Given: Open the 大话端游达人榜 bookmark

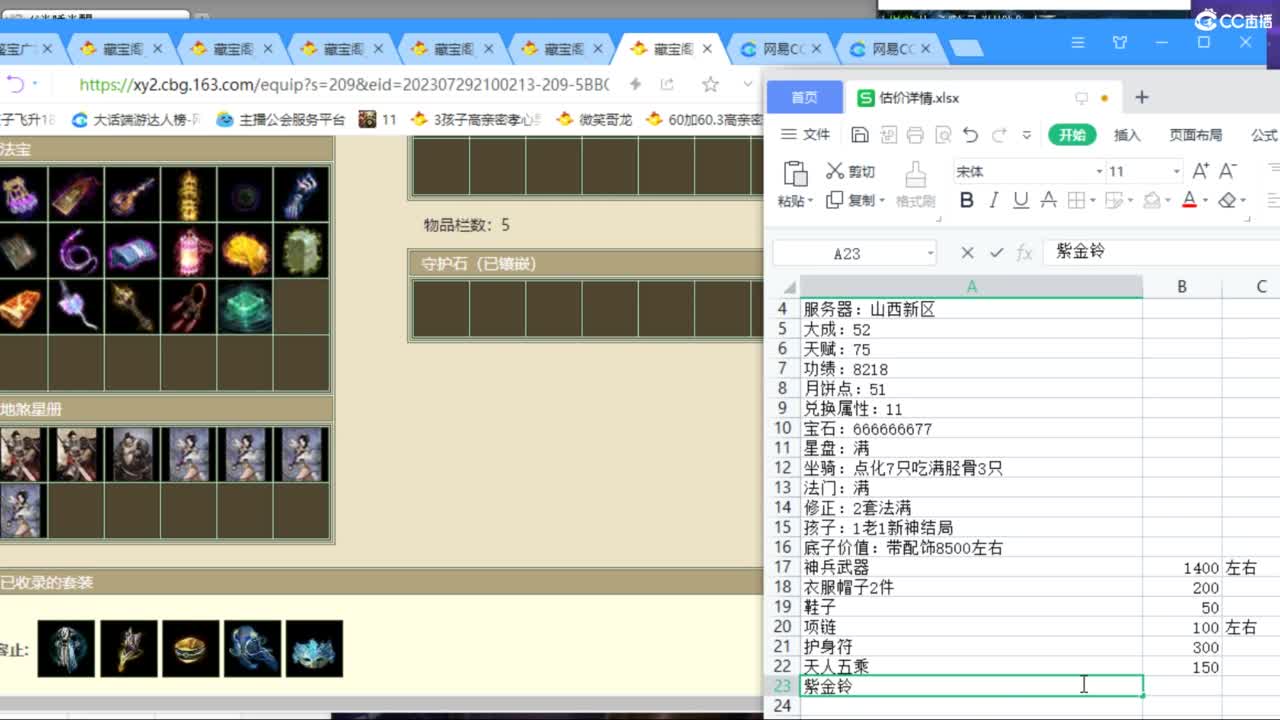Looking at the screenshot, I should 136,119.
